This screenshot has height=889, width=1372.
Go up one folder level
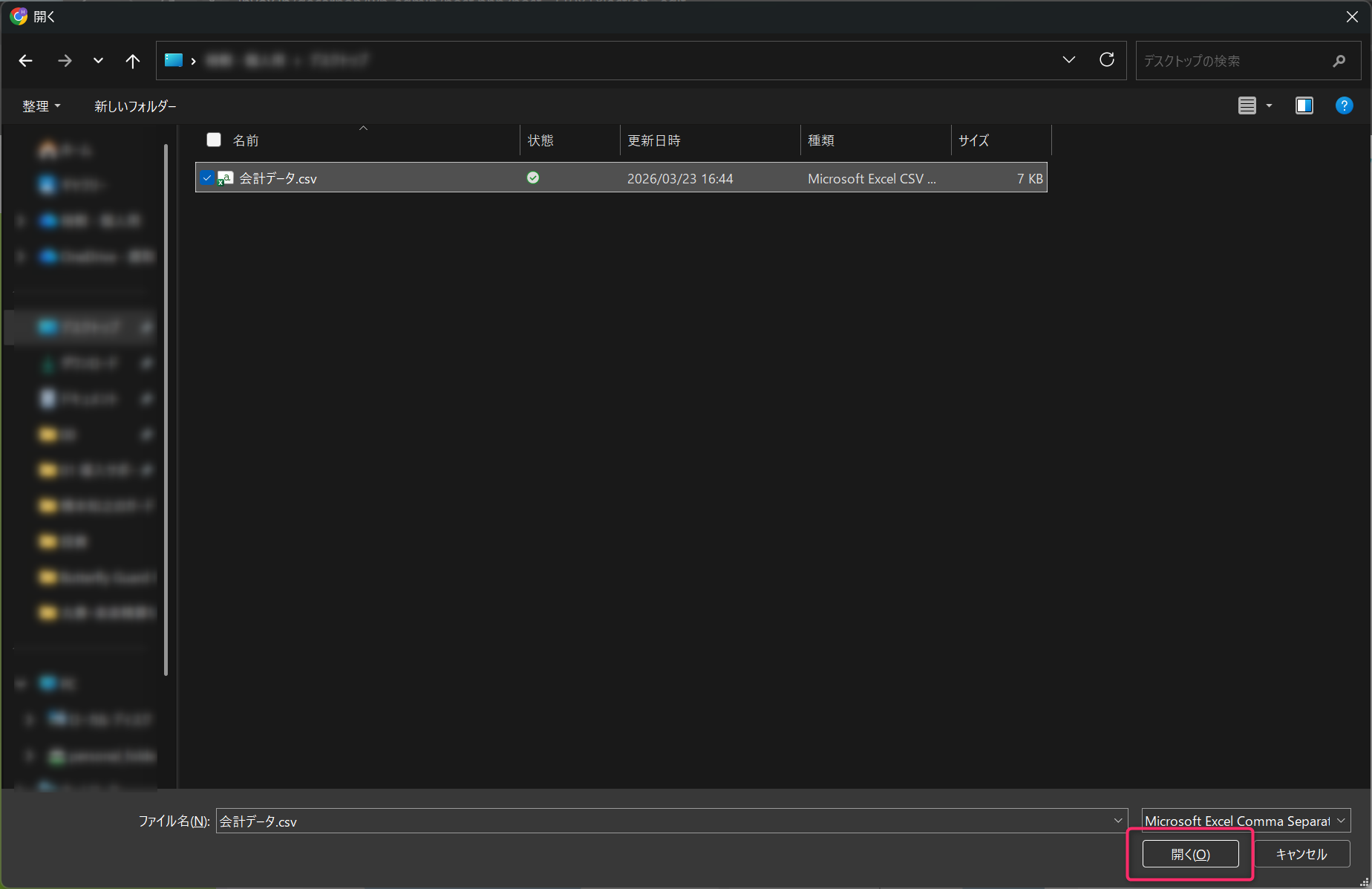click(x=132, y=61)
